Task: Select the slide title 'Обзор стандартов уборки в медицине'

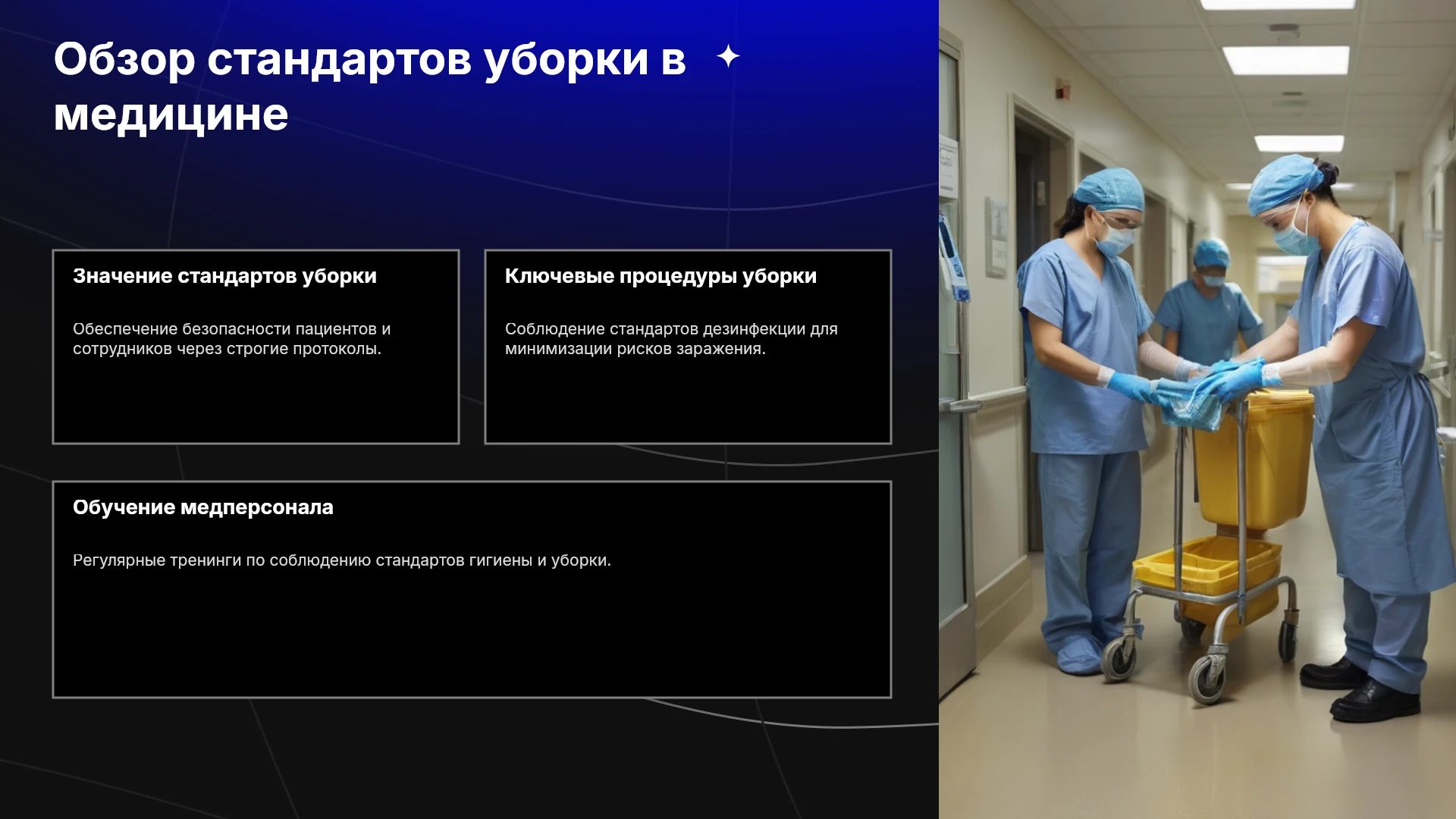Action: pyautogui.click(x=369, y=86)
